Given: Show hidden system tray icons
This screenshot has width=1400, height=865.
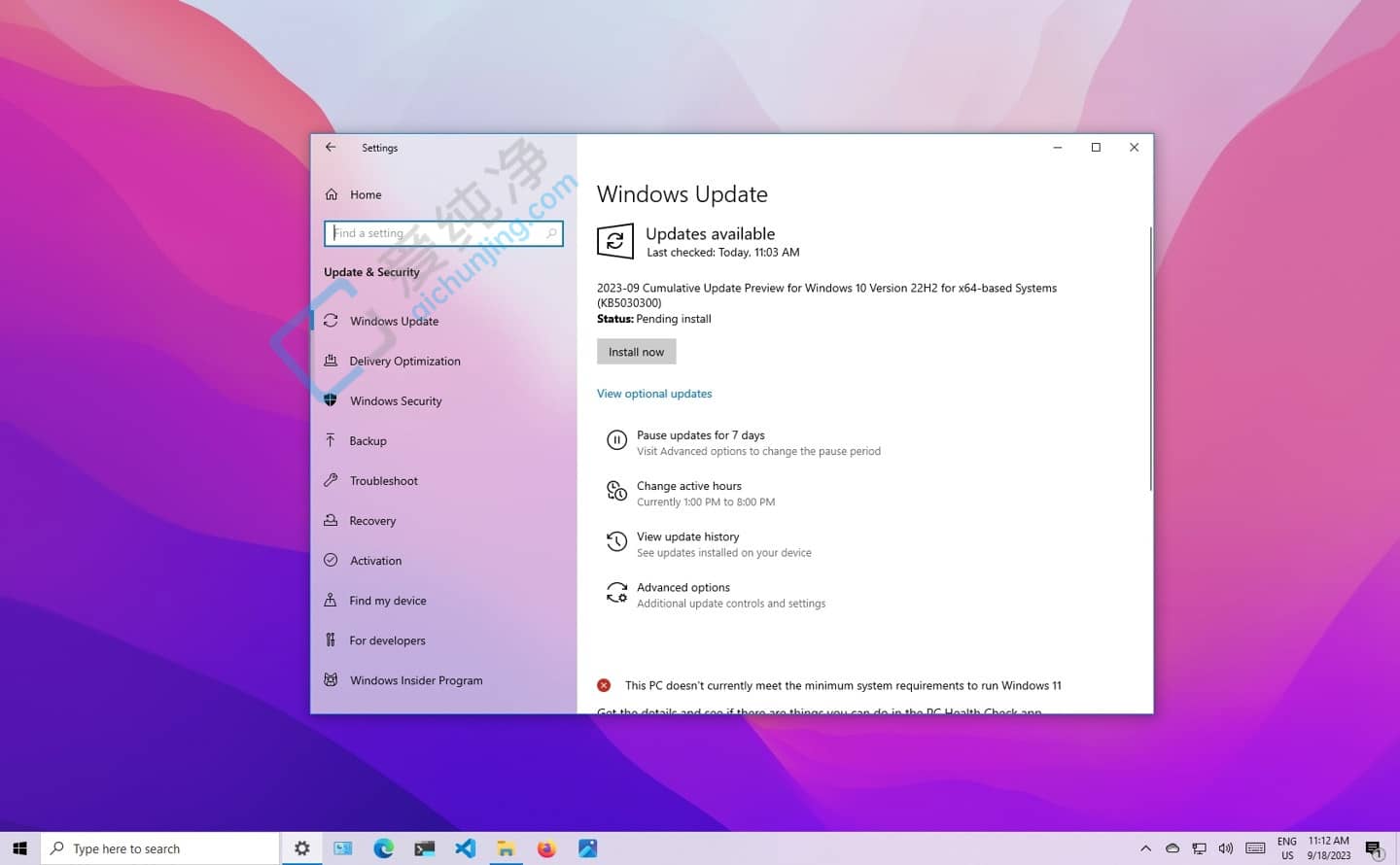Looking at the screenshot, I should [x=1145, y=848].
